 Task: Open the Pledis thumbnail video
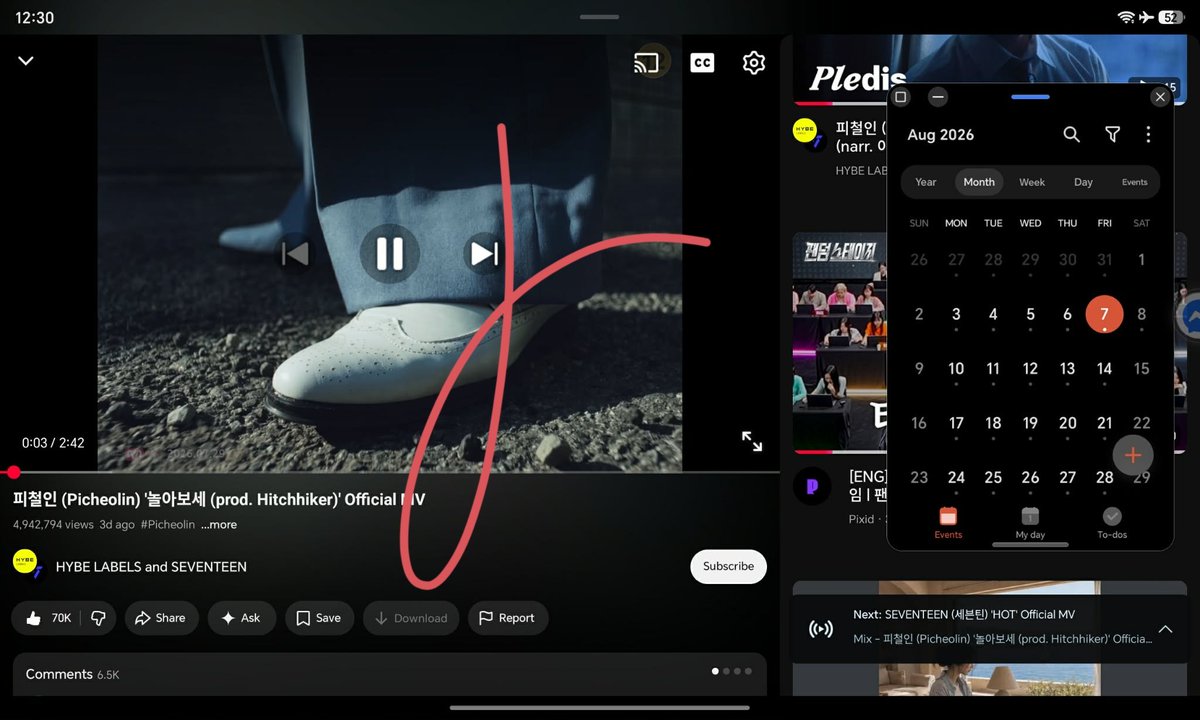click(x=841, y=68)
